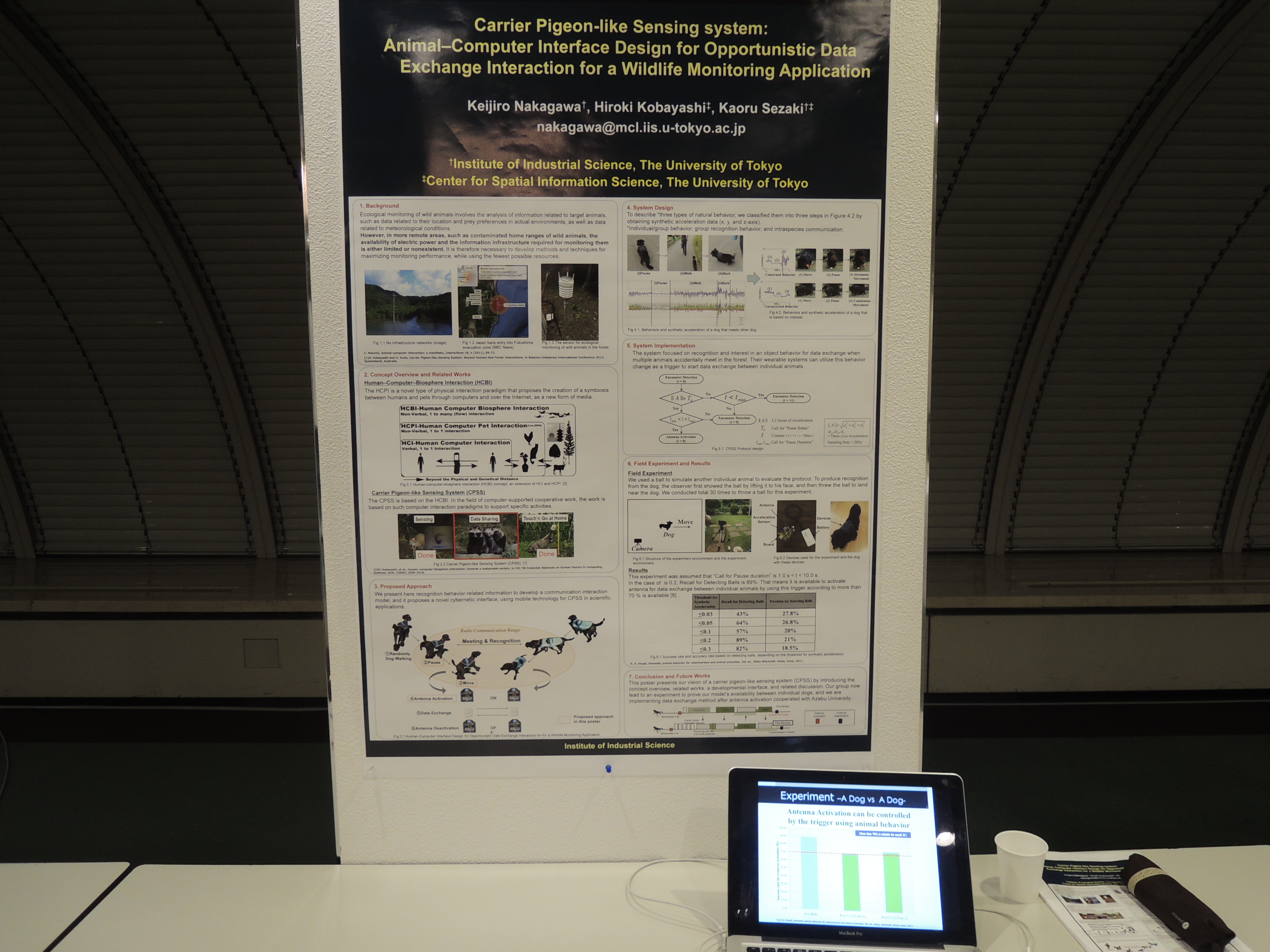The image size is (1270, 952).
Task: Click the underlined "Human-Computer-Biosphere Interaction (HCBI)" subheading
Action: point(428,382)
